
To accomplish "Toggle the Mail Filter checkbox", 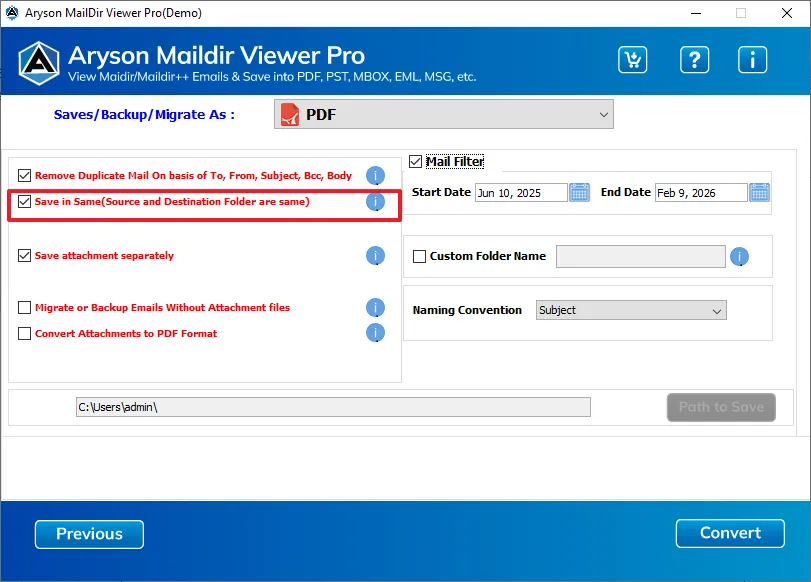I will pos(415,162).
